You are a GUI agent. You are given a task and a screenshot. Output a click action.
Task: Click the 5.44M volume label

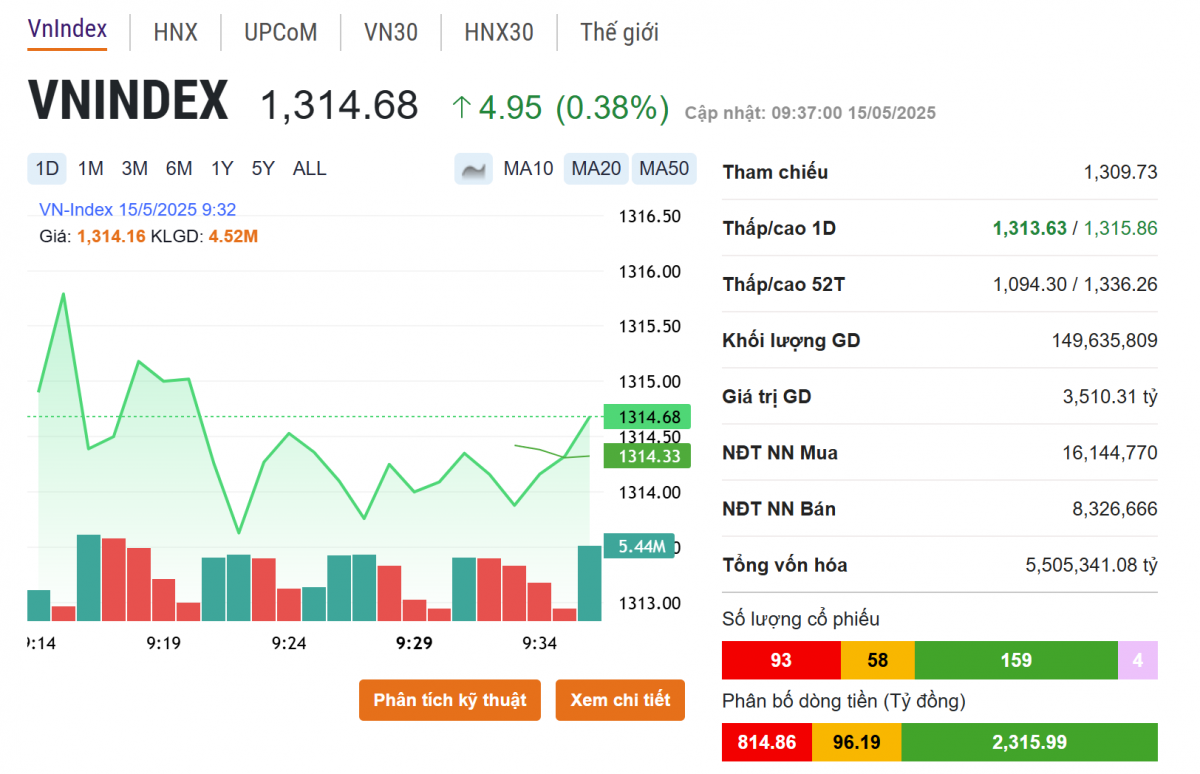640,546
